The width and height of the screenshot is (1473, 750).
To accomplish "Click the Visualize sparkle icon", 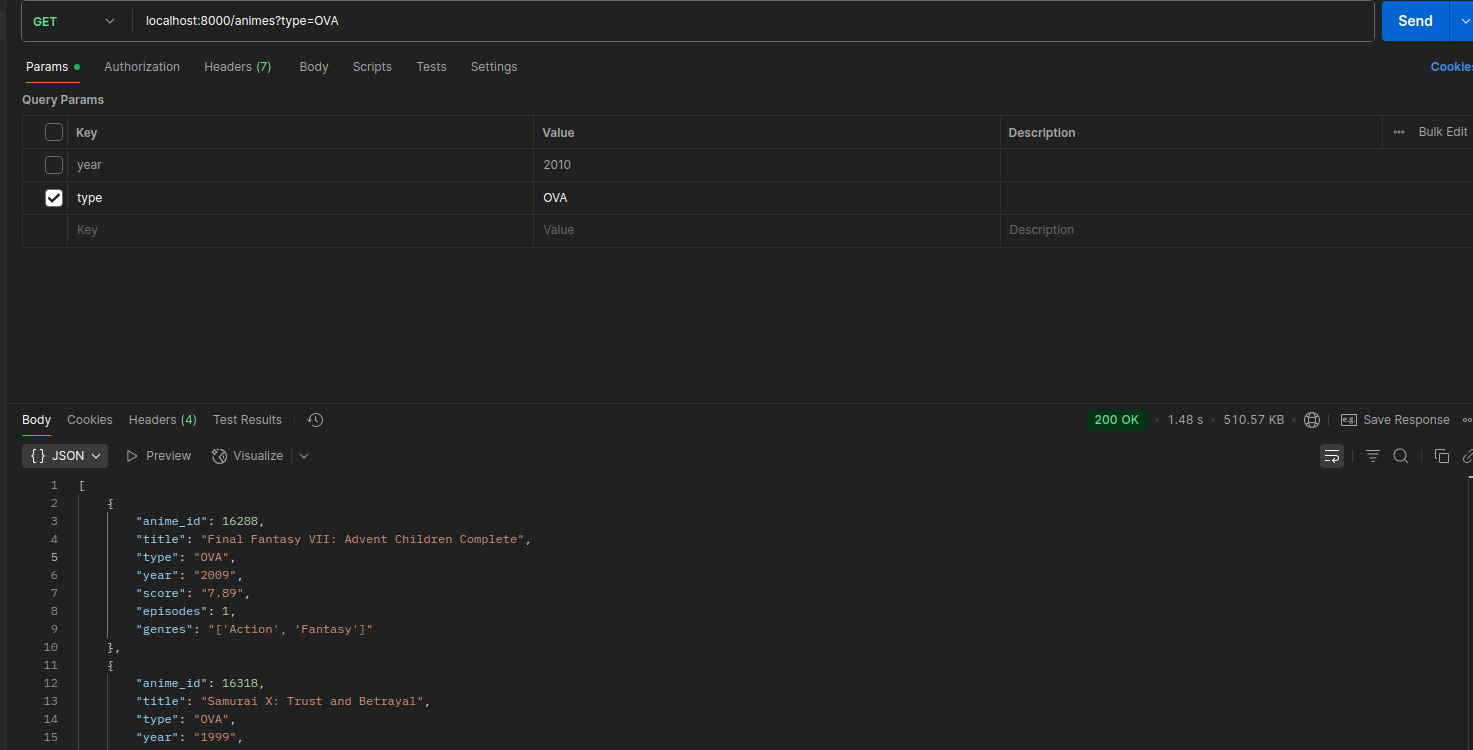I will coord(220,456).
